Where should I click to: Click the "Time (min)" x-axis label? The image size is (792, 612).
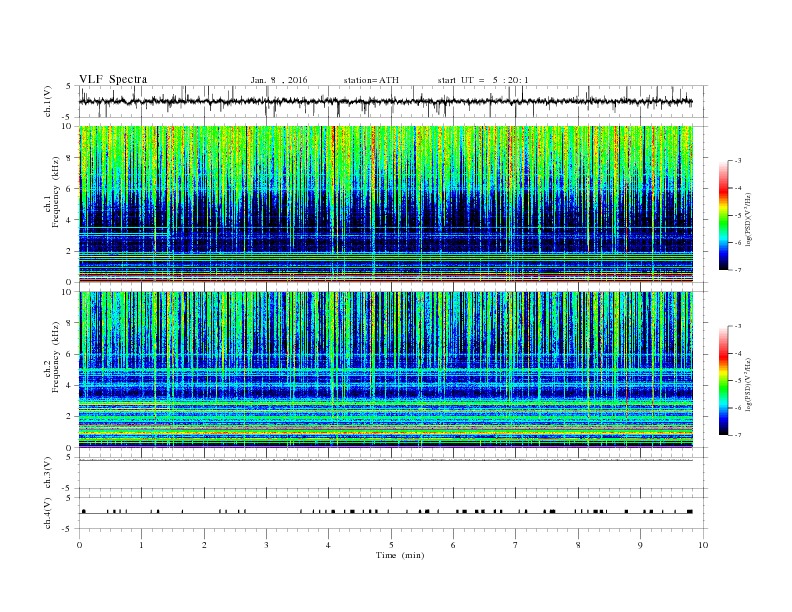click(x=400, y=555)
